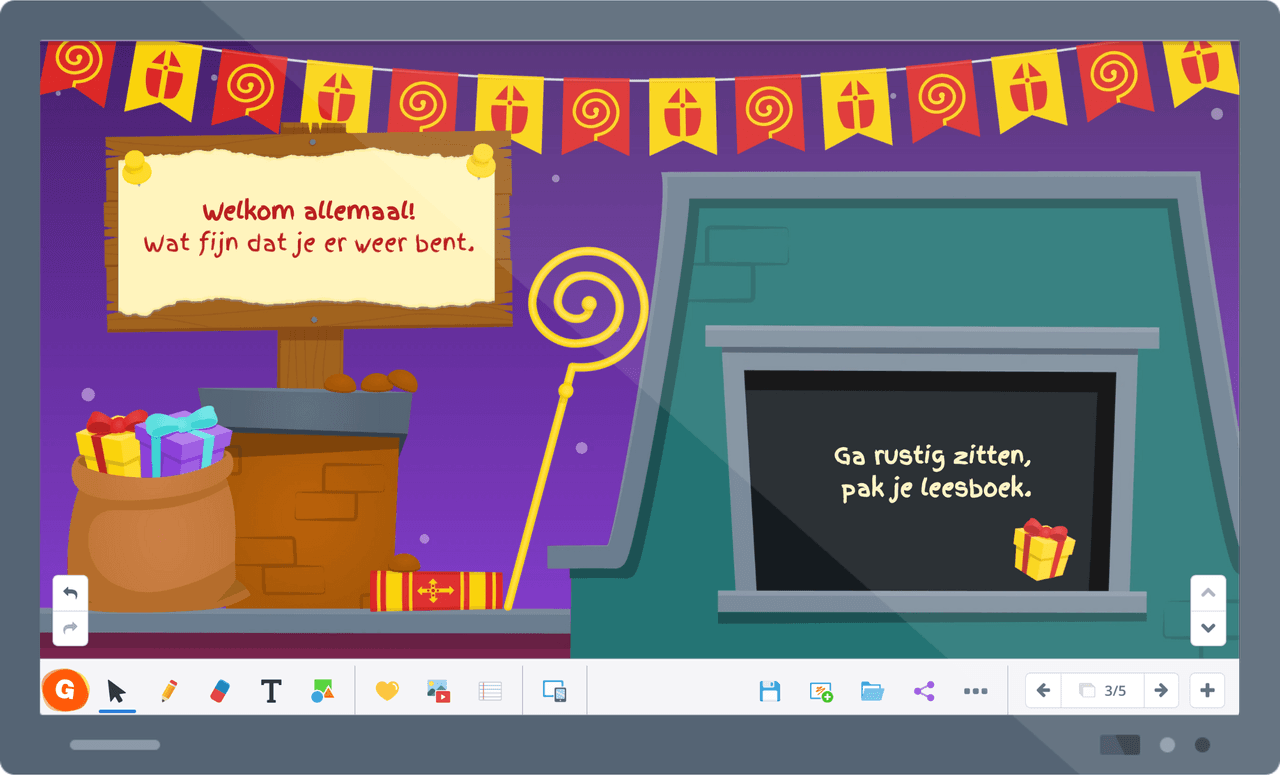Open the text tool
The image size is (1280, 775).
tap(270, 690)
